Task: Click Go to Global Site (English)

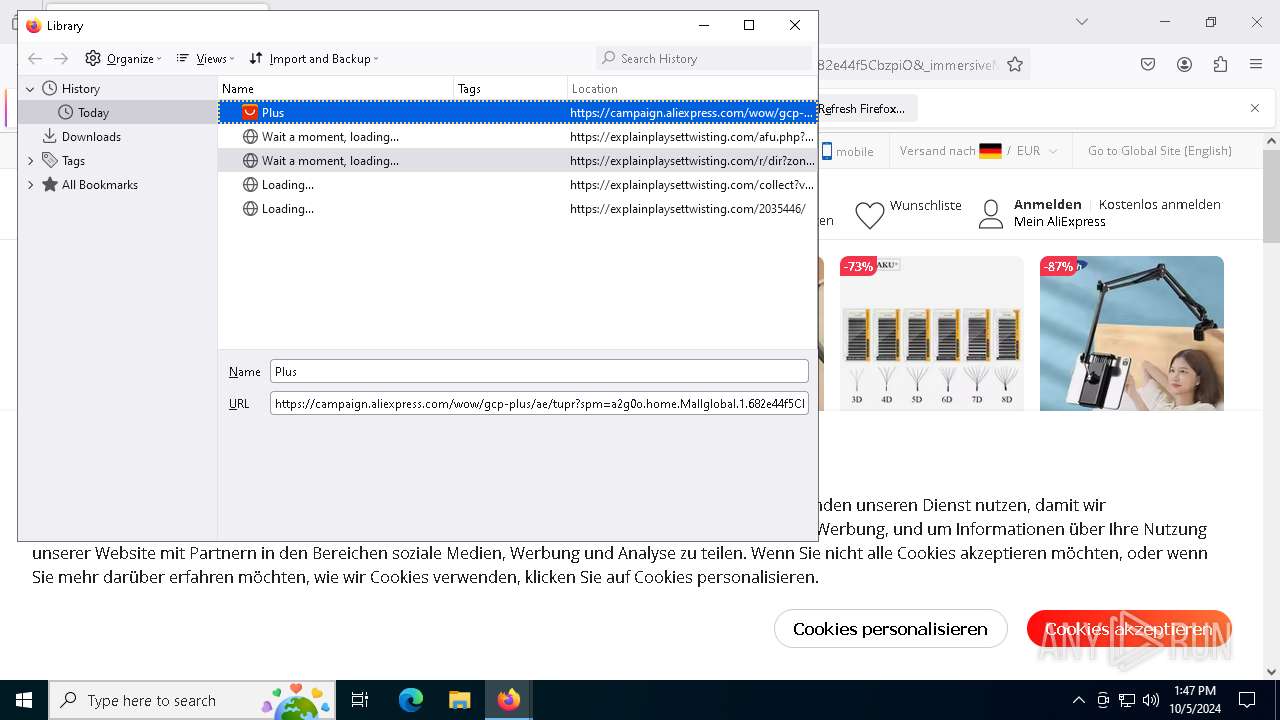Action: [x=1160, y=151]
